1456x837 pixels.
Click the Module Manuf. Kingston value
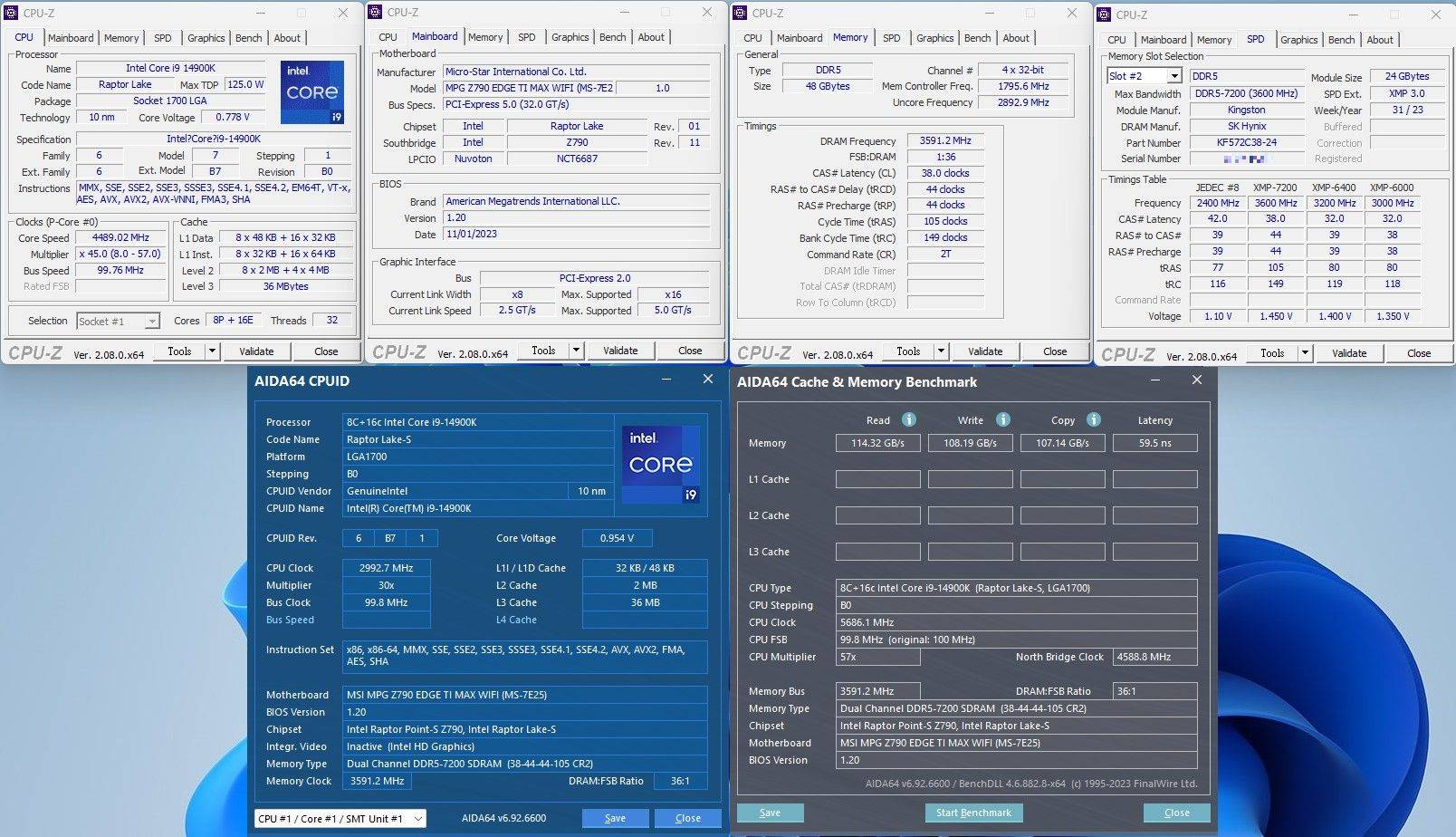[1246, 110]
